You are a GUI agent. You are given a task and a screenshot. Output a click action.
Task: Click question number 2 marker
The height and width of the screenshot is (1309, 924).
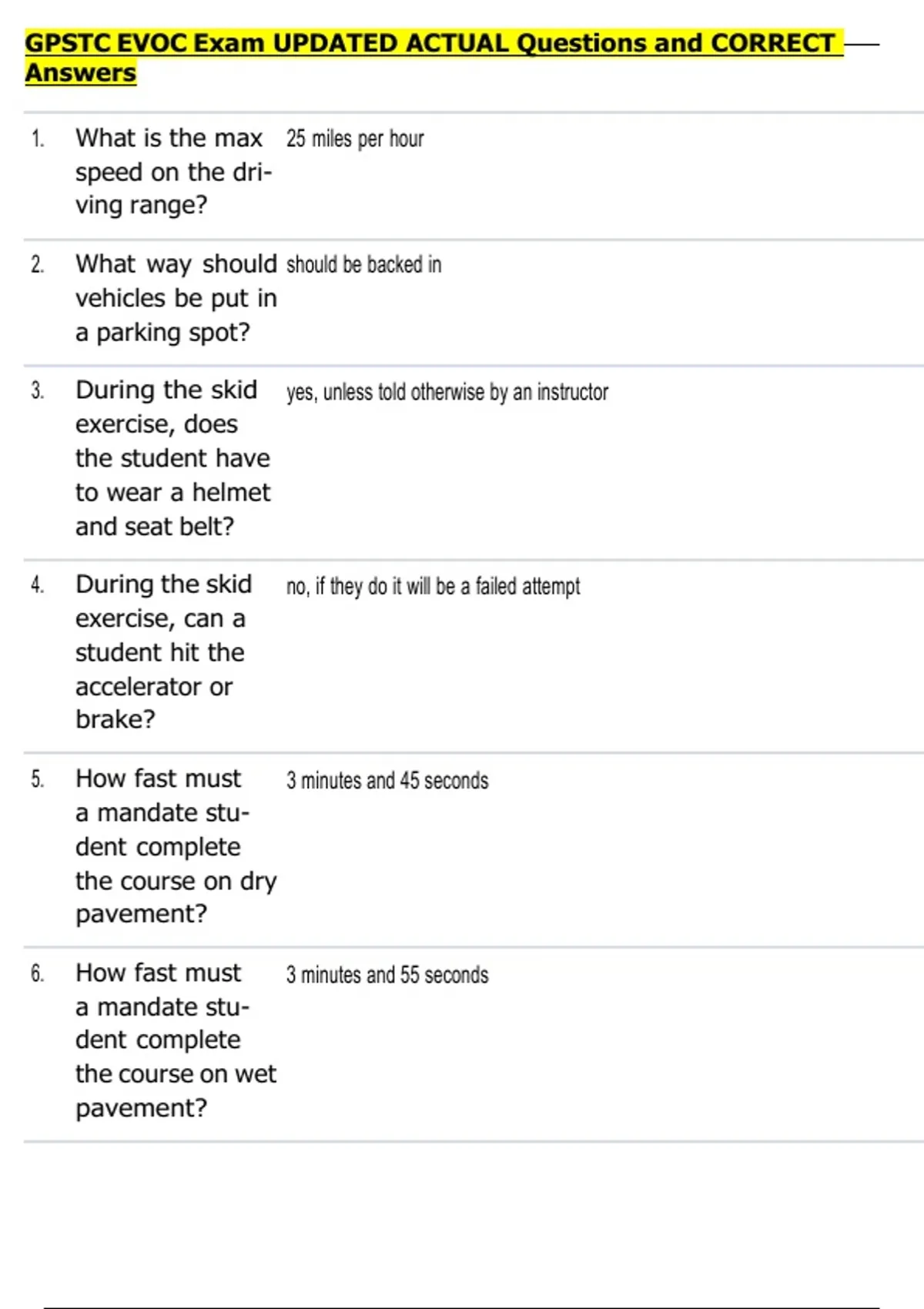click(x=38, y=265)
